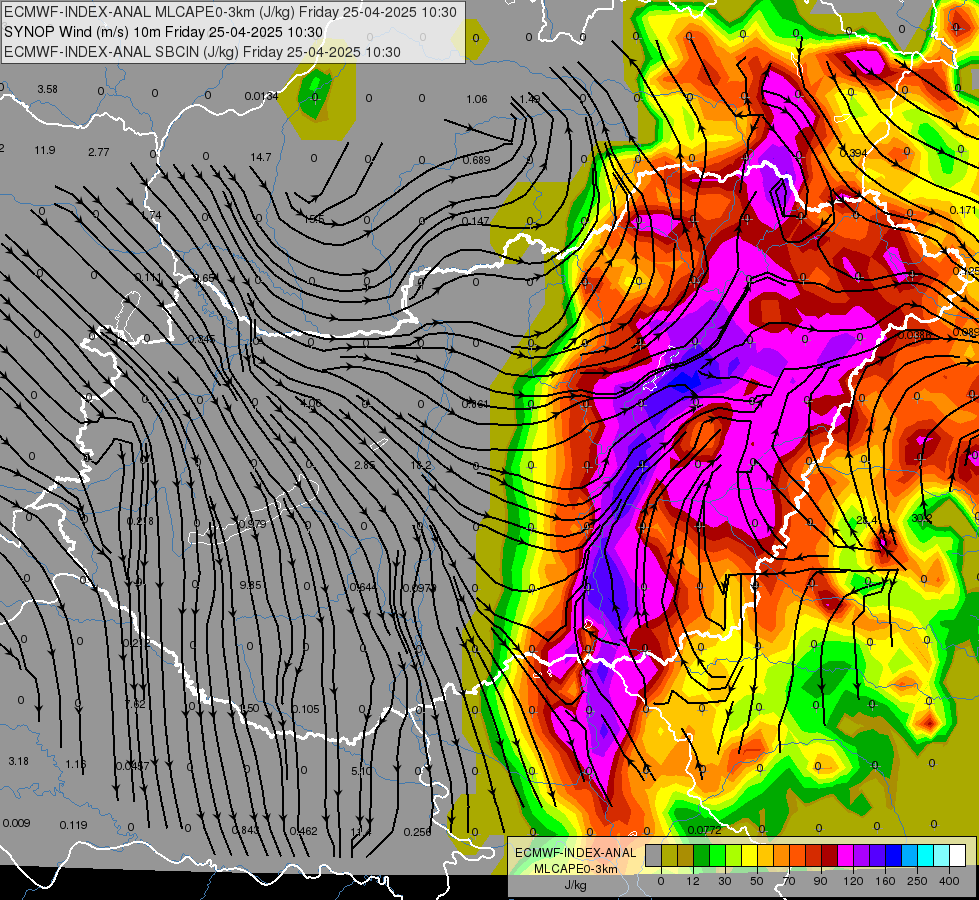This screenshot has height=900, width=979.
Task: Click the map value 1.74
Action: [x=151, y=215]
